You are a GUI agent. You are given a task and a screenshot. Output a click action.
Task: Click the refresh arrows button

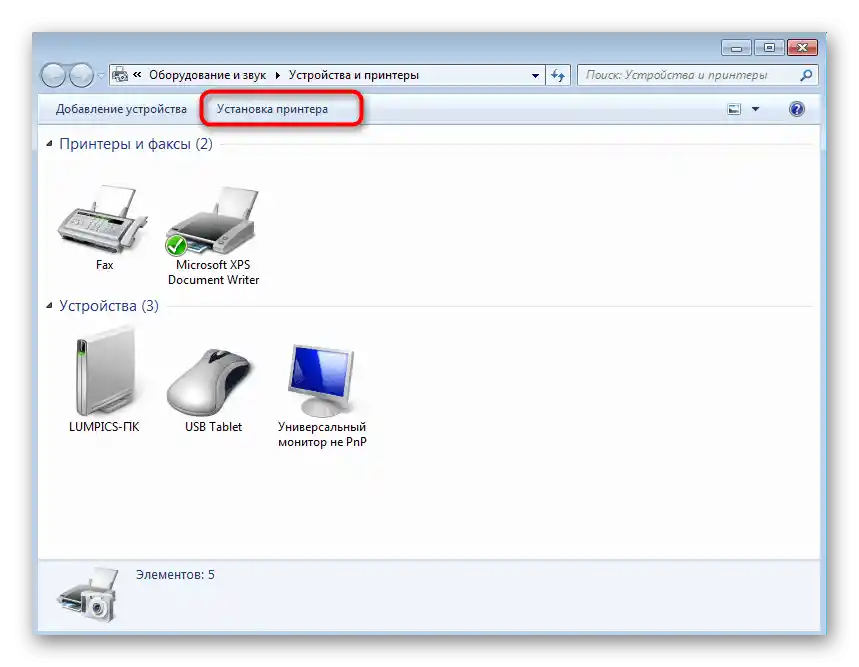pyautogui.click(x=558, y=75)
